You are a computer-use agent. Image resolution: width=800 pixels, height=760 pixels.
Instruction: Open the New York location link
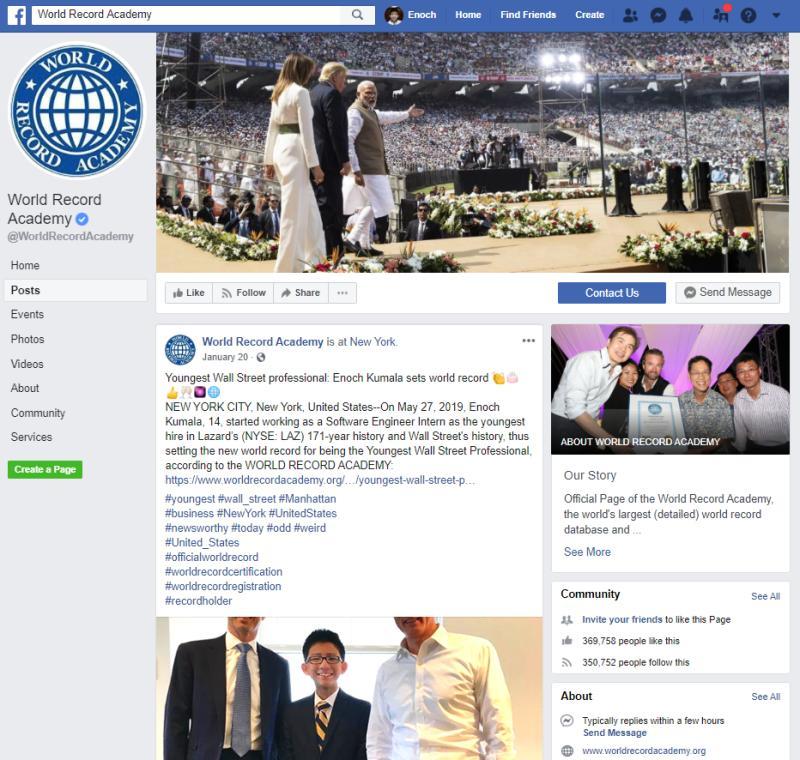coord(372,342)
